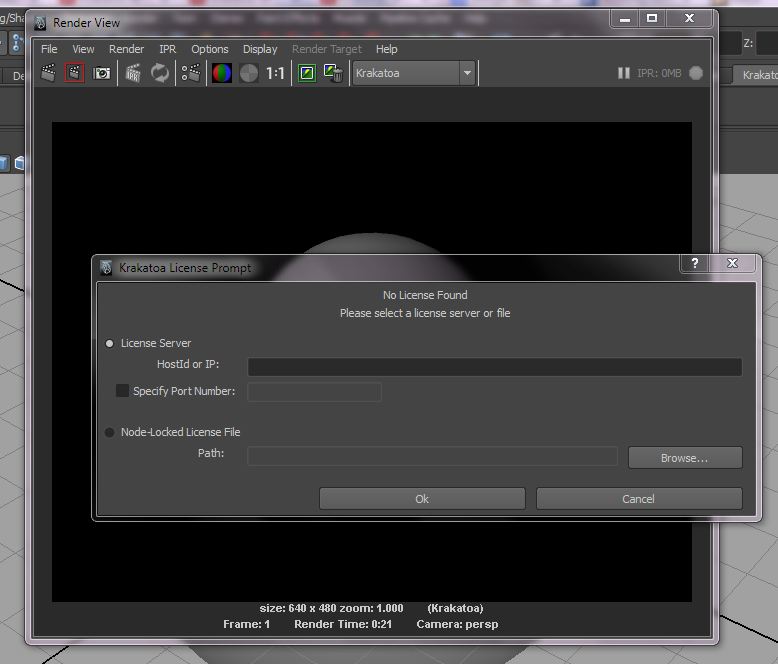Select Node-Locked License File radio button
Viewport: 778px width, 664px height.
110,432
